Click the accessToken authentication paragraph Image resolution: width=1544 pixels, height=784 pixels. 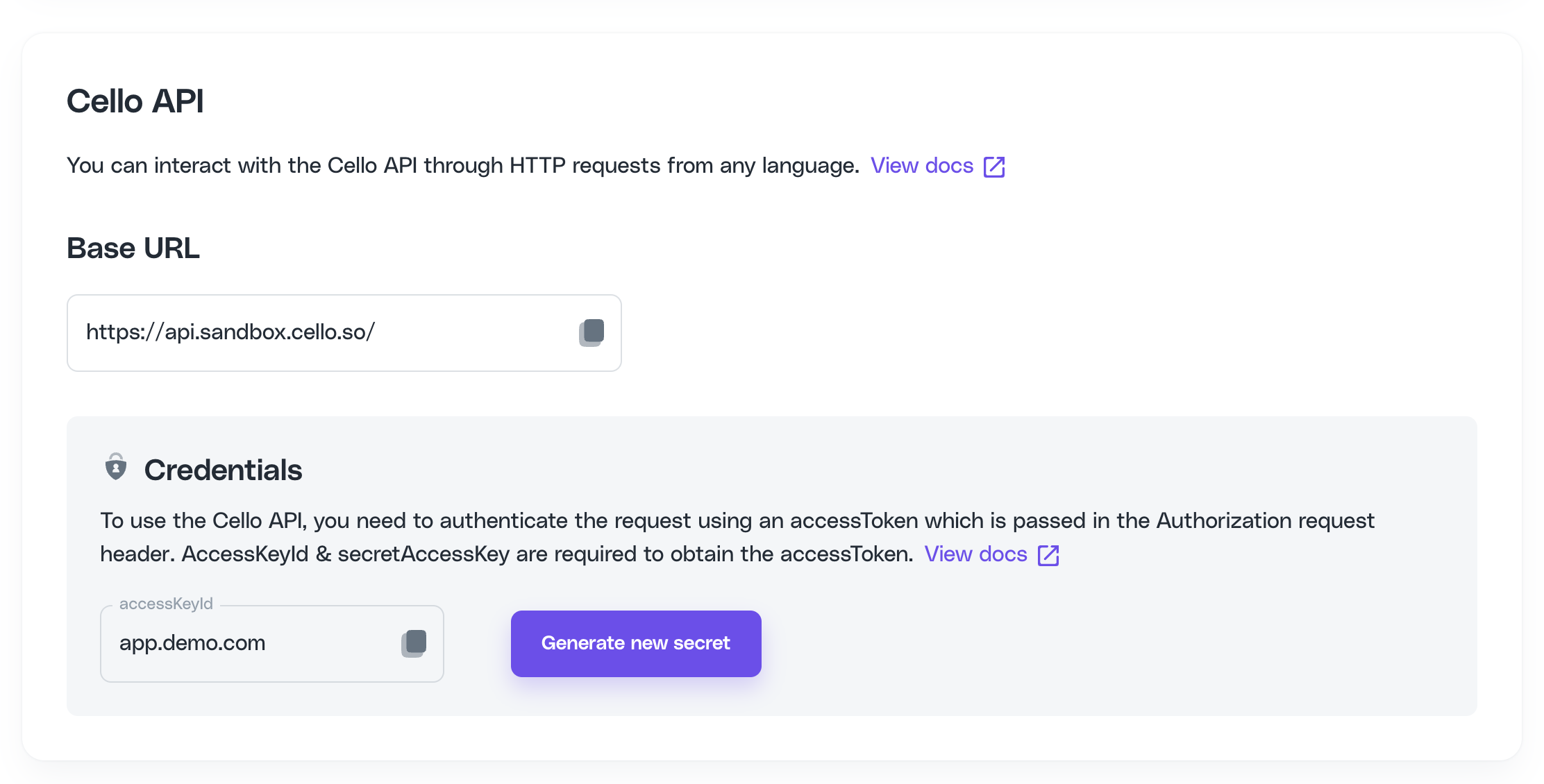coord(737,538)
